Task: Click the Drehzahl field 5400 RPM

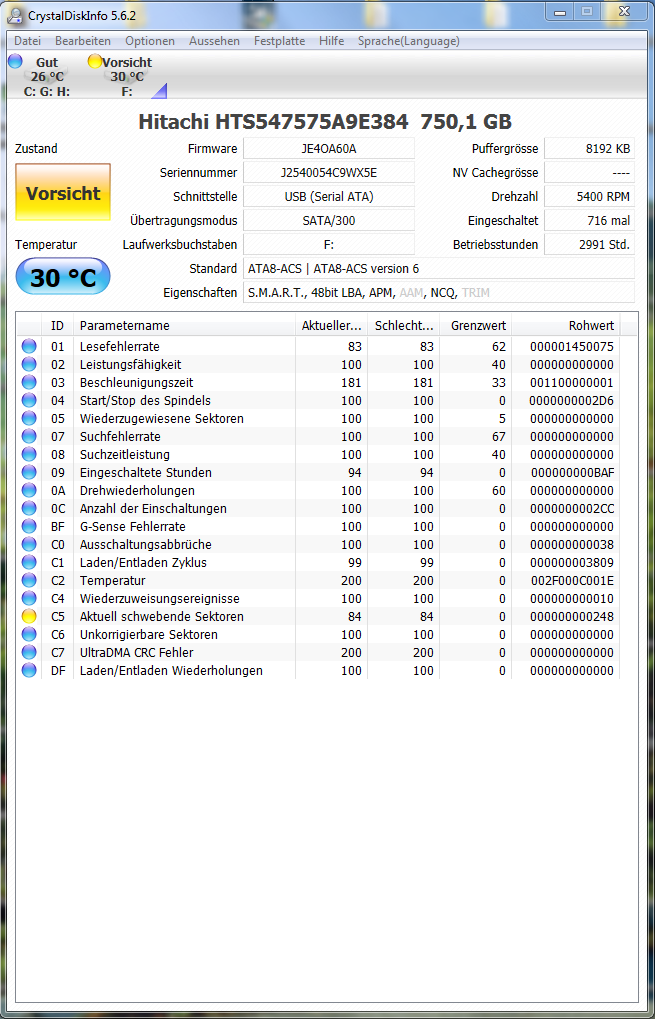Action: point(589,196)
